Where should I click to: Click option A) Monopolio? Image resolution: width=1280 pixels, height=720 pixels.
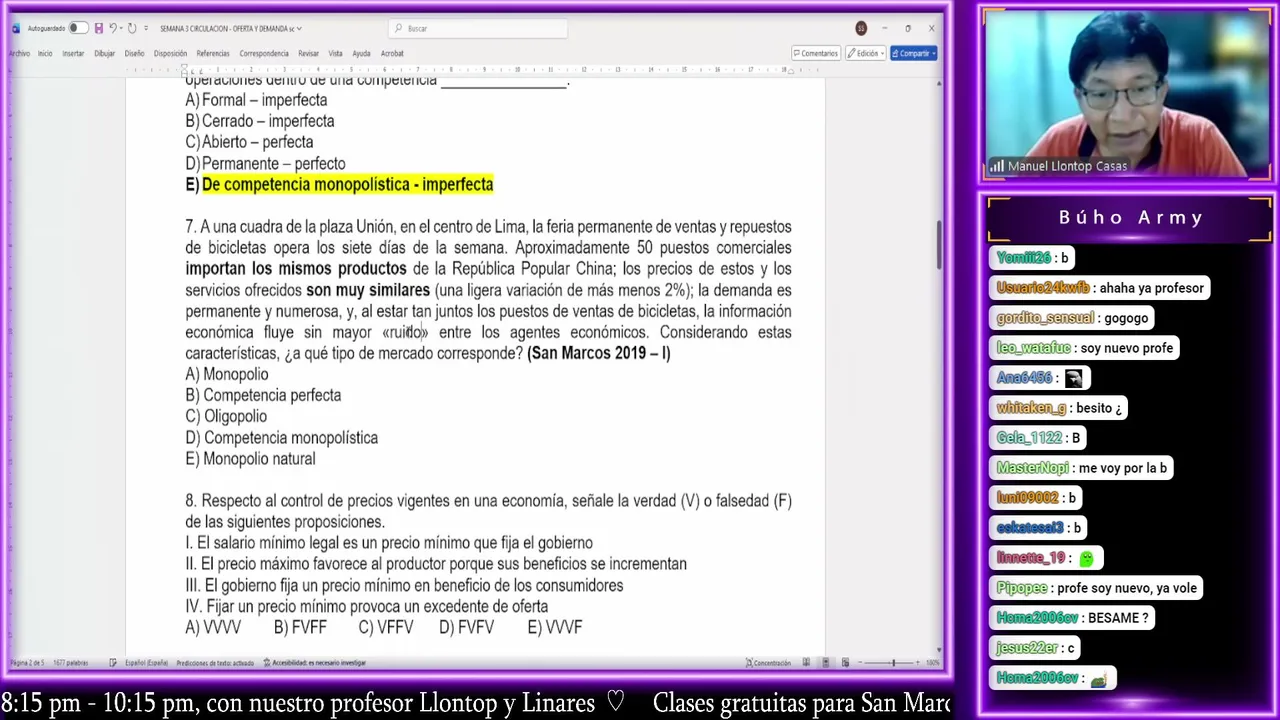coord(227,374)
